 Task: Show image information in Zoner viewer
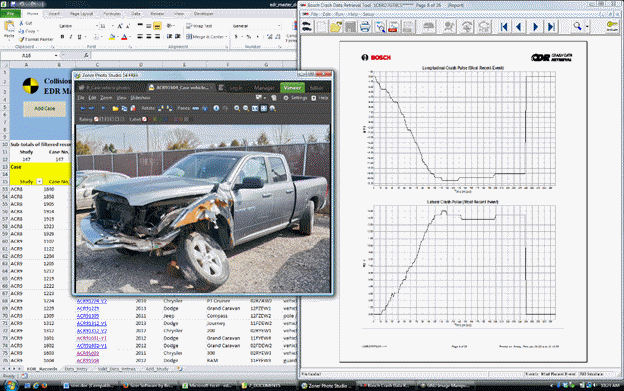(216, 108)
